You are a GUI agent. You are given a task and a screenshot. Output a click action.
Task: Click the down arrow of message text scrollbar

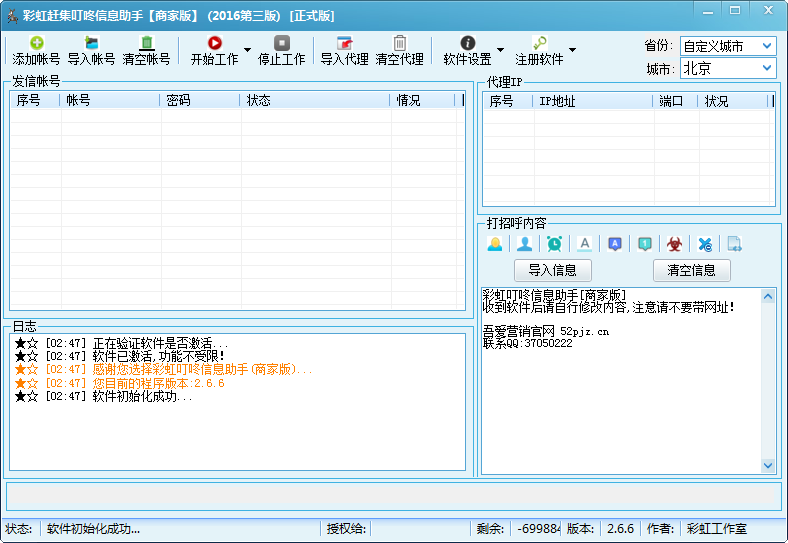coord(768,465)
